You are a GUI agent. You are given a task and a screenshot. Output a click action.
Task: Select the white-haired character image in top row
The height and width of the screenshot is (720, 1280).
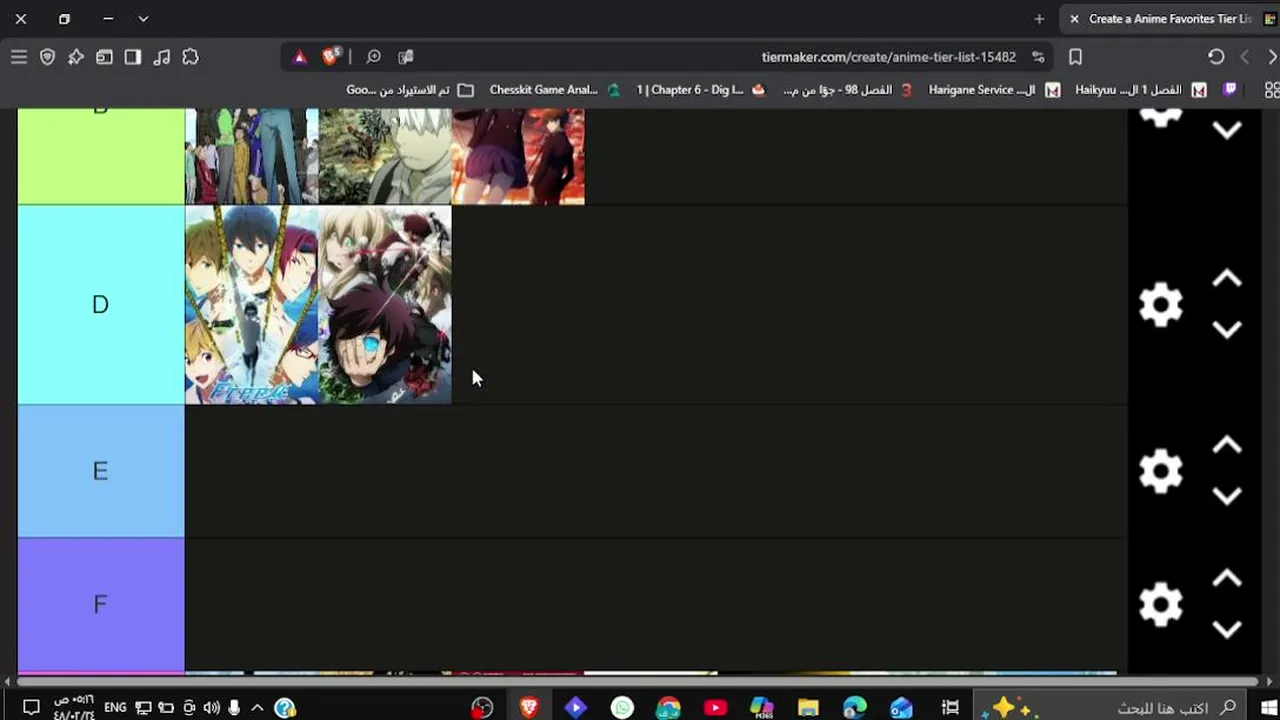(x=385, y=156)
